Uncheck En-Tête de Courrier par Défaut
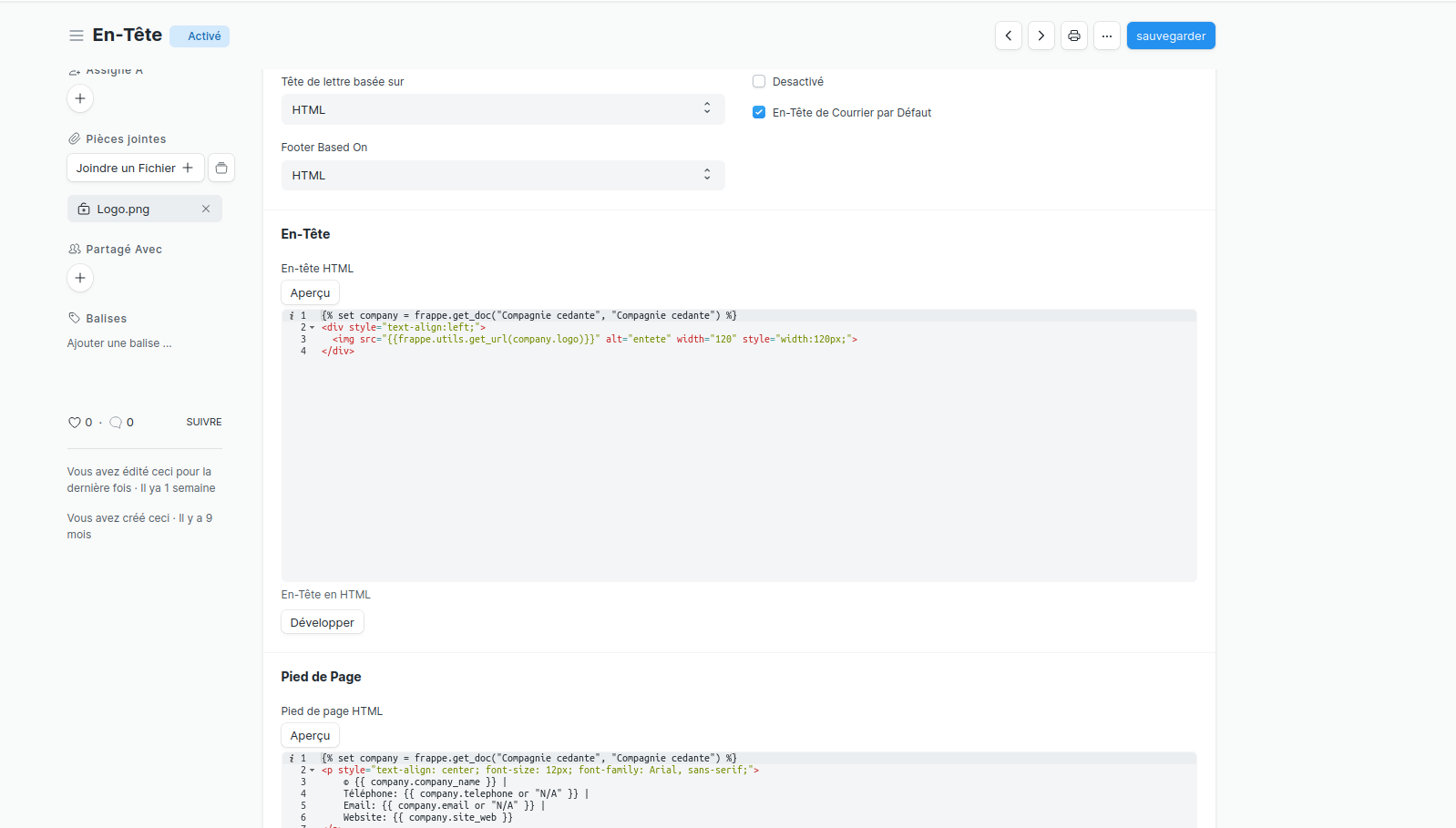1456x828 pixels. pyautogui.click(x=759, y=112)
